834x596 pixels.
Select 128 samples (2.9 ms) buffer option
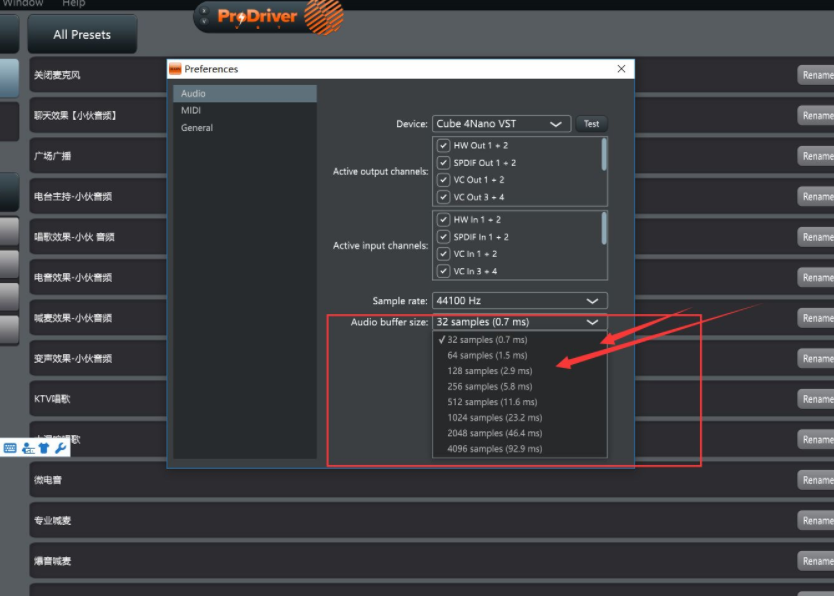pos(520,371)
